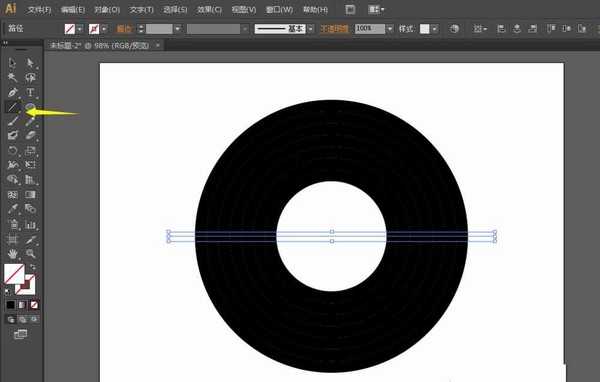600x382 pixels.
Task: Select the Direct Selection tool
Action: pos(30,62)
